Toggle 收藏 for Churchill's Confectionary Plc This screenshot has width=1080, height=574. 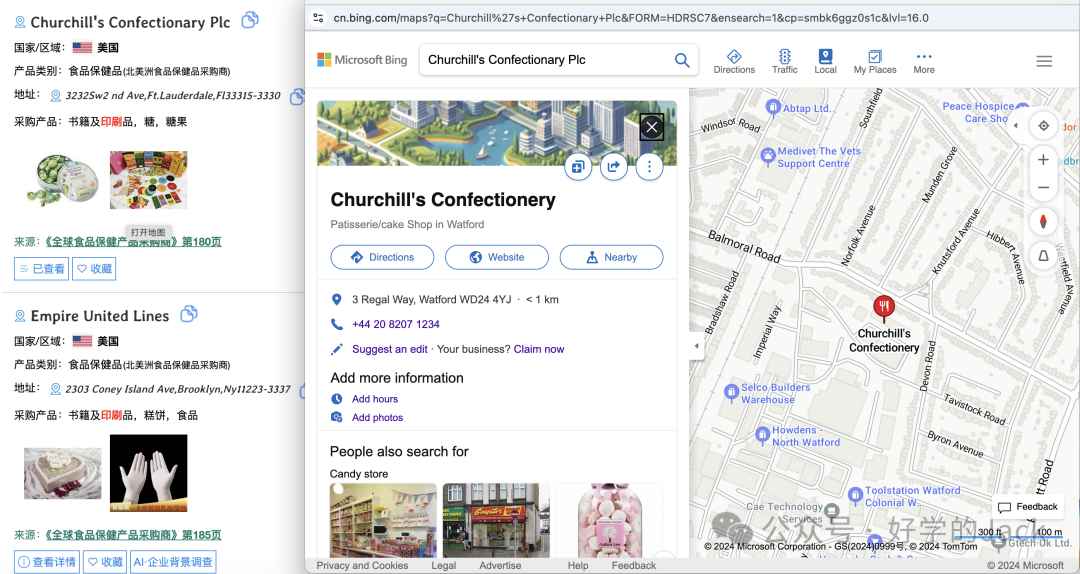(94, 269)
